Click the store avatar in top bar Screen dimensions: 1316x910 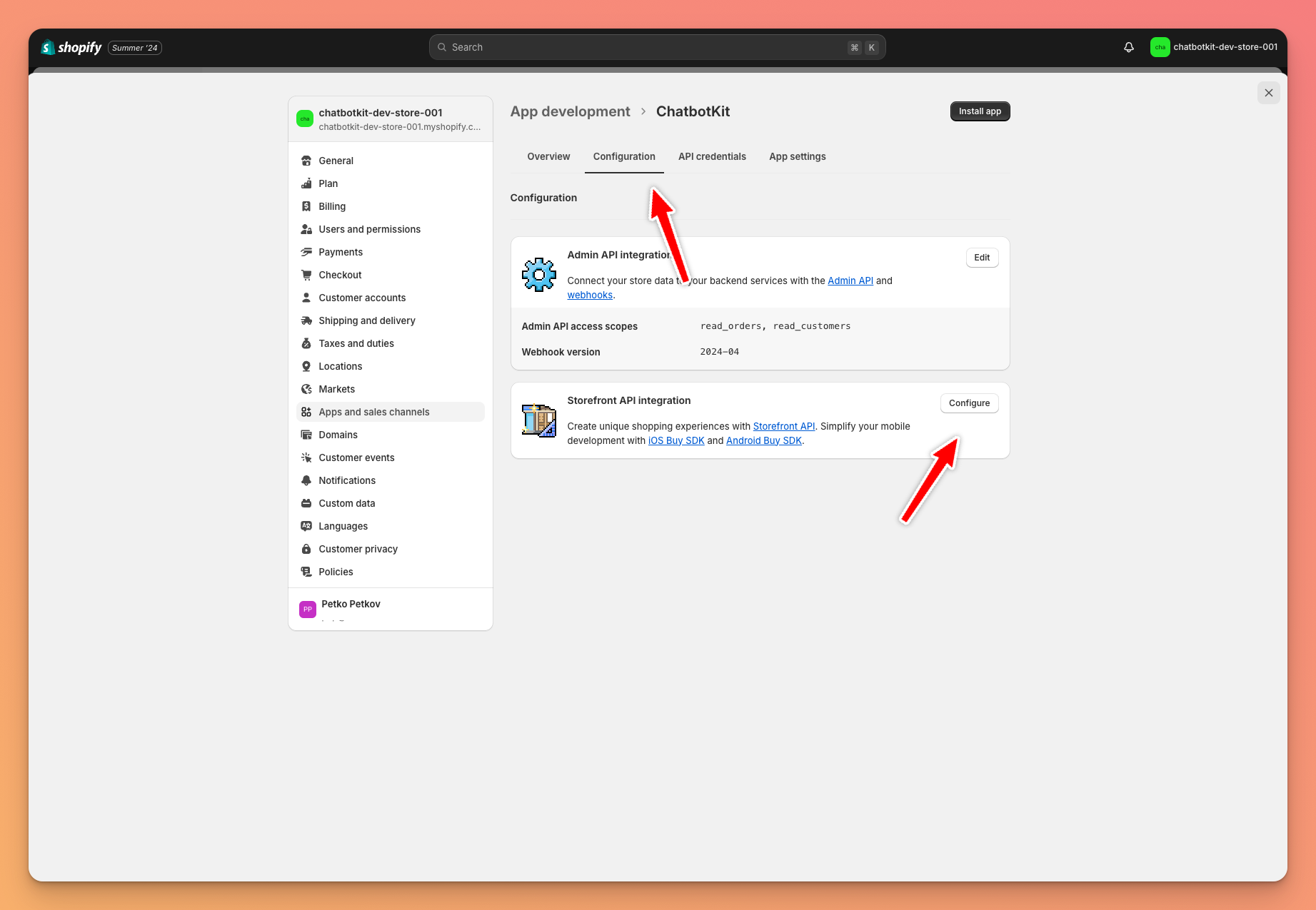(x=1160, y=47)
